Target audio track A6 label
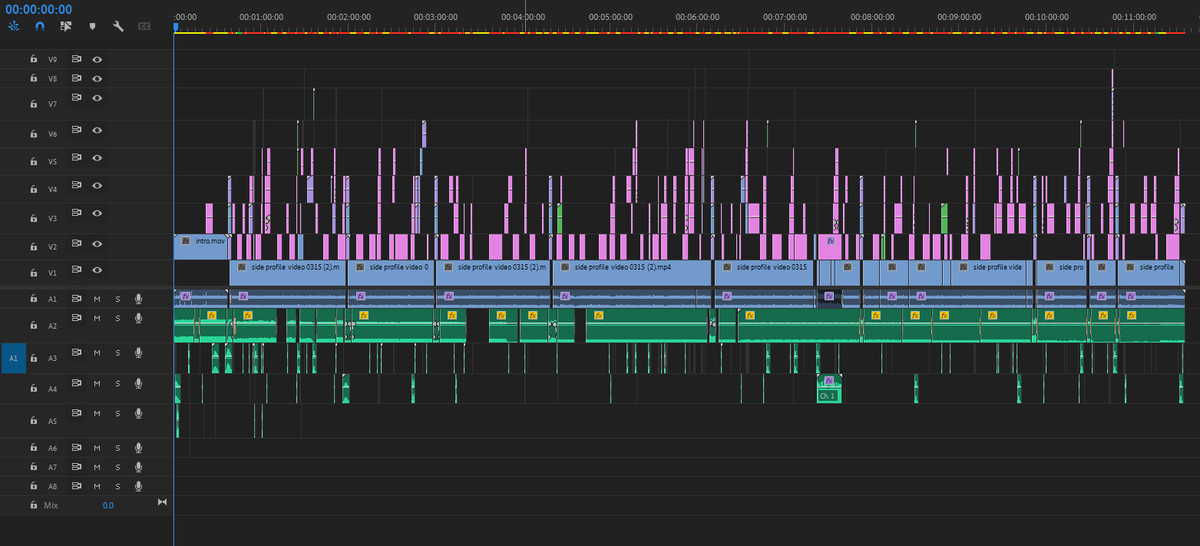Image resolution: width=1200 pixels, height=546 pixels. coord(53,448)
